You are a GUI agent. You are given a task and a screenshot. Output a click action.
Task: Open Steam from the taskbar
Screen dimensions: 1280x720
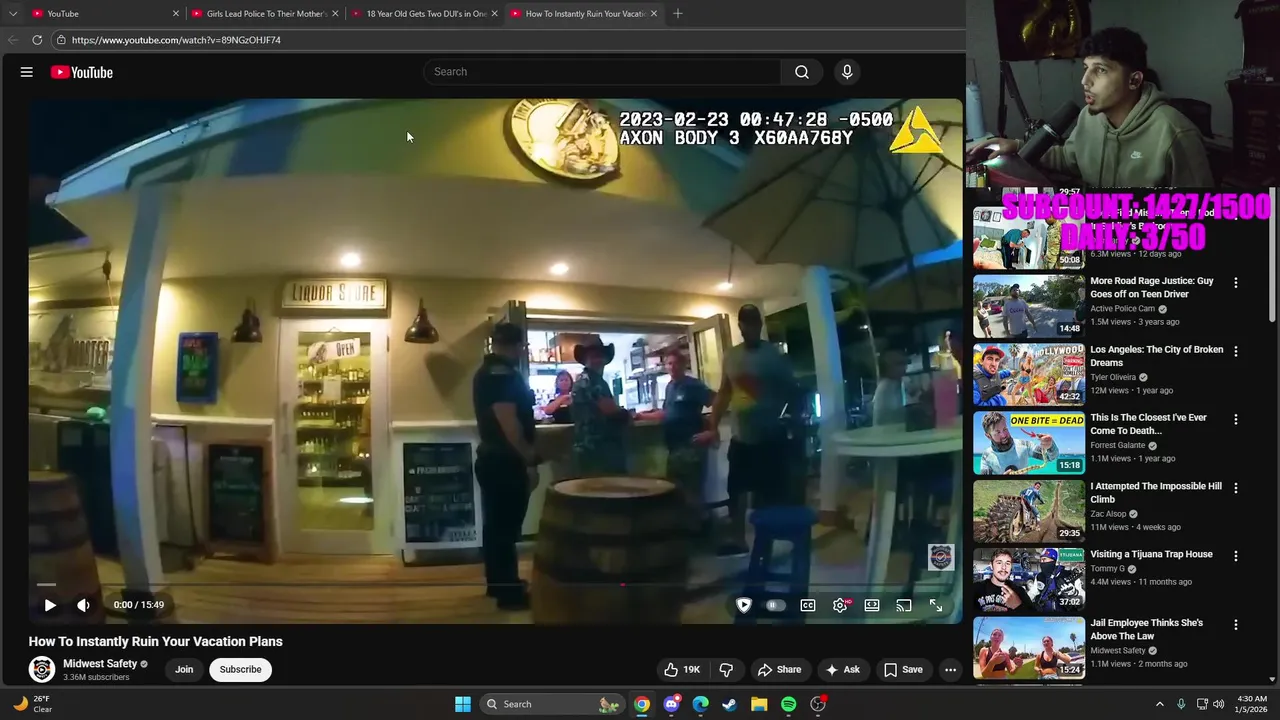[729, 704]
